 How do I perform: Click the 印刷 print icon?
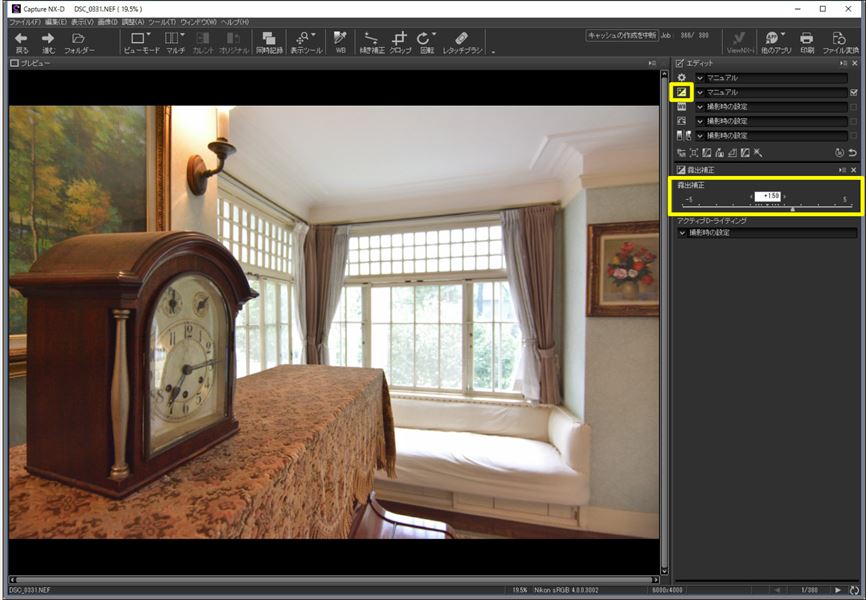pyautogui.click(x=807, y=43)
